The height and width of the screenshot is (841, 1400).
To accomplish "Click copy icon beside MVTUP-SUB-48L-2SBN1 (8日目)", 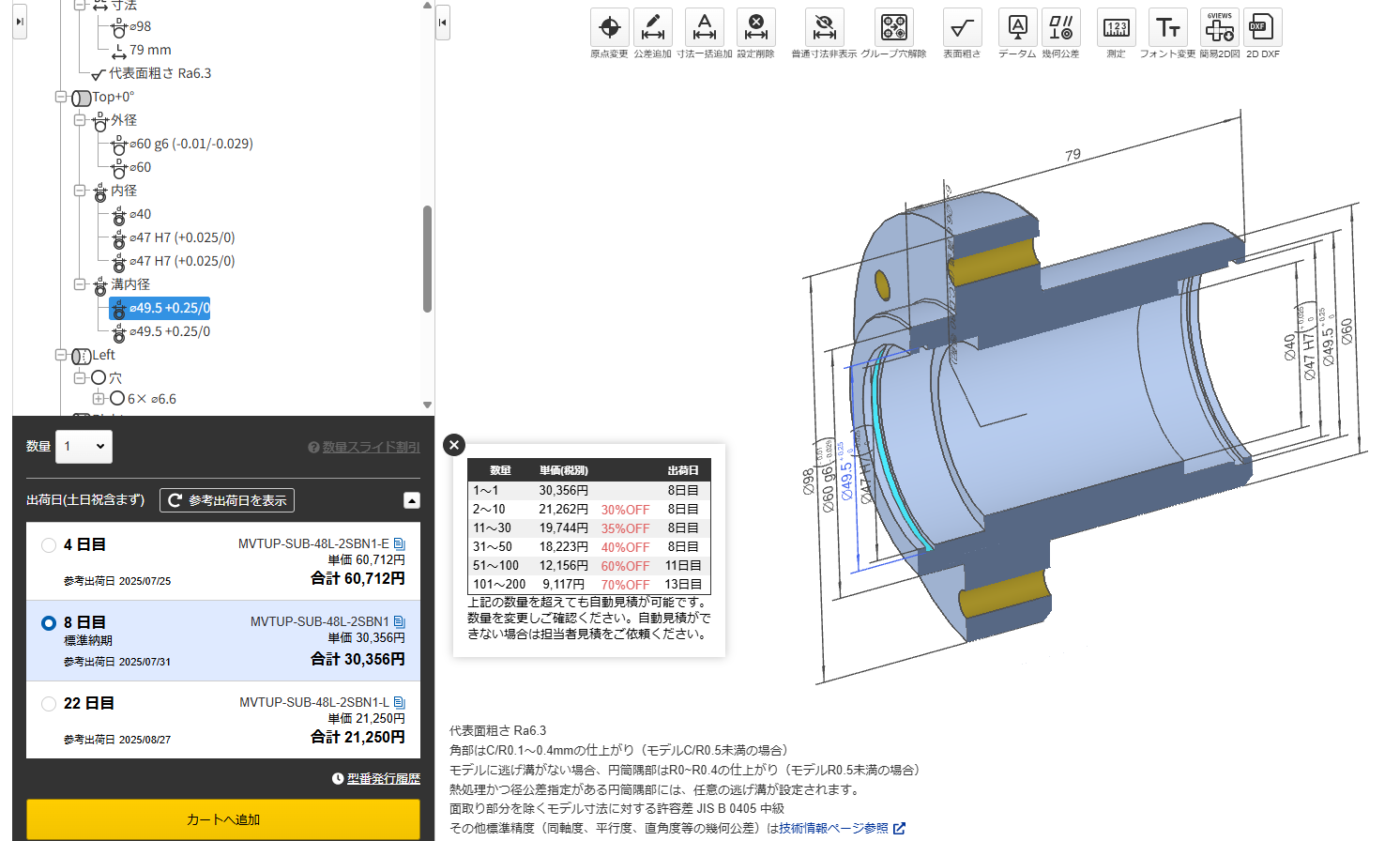I will [x=399, y=621].
